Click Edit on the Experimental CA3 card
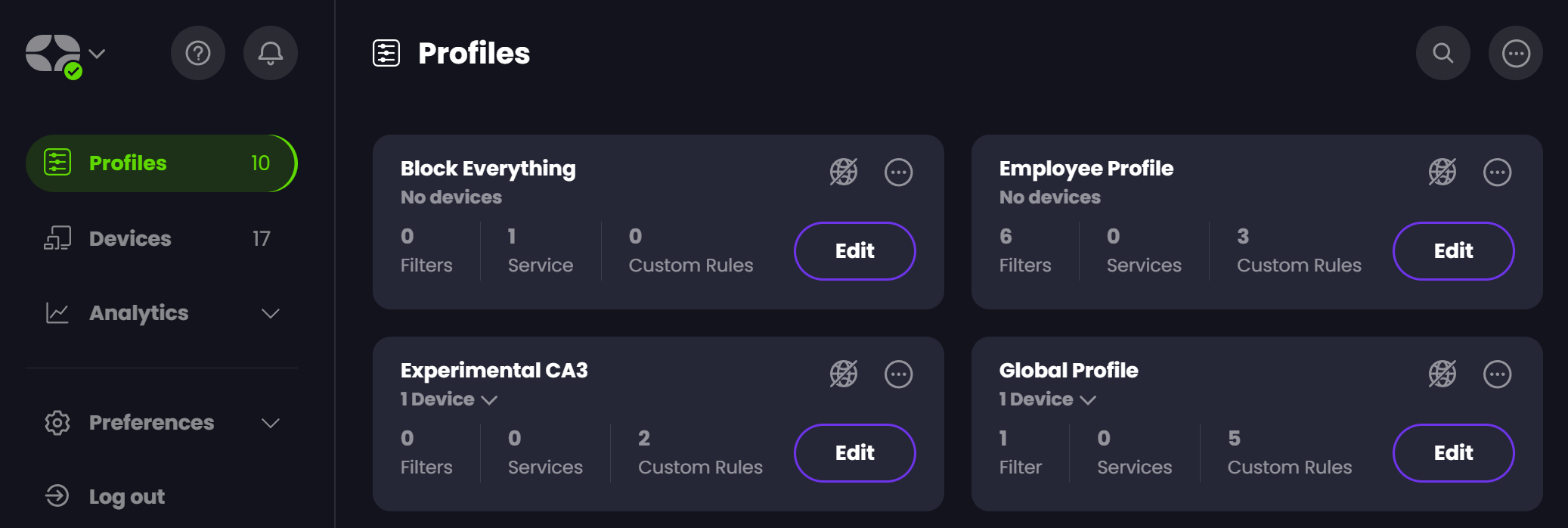The height and width of the screenshot is (528, 1568). point(854,453)
